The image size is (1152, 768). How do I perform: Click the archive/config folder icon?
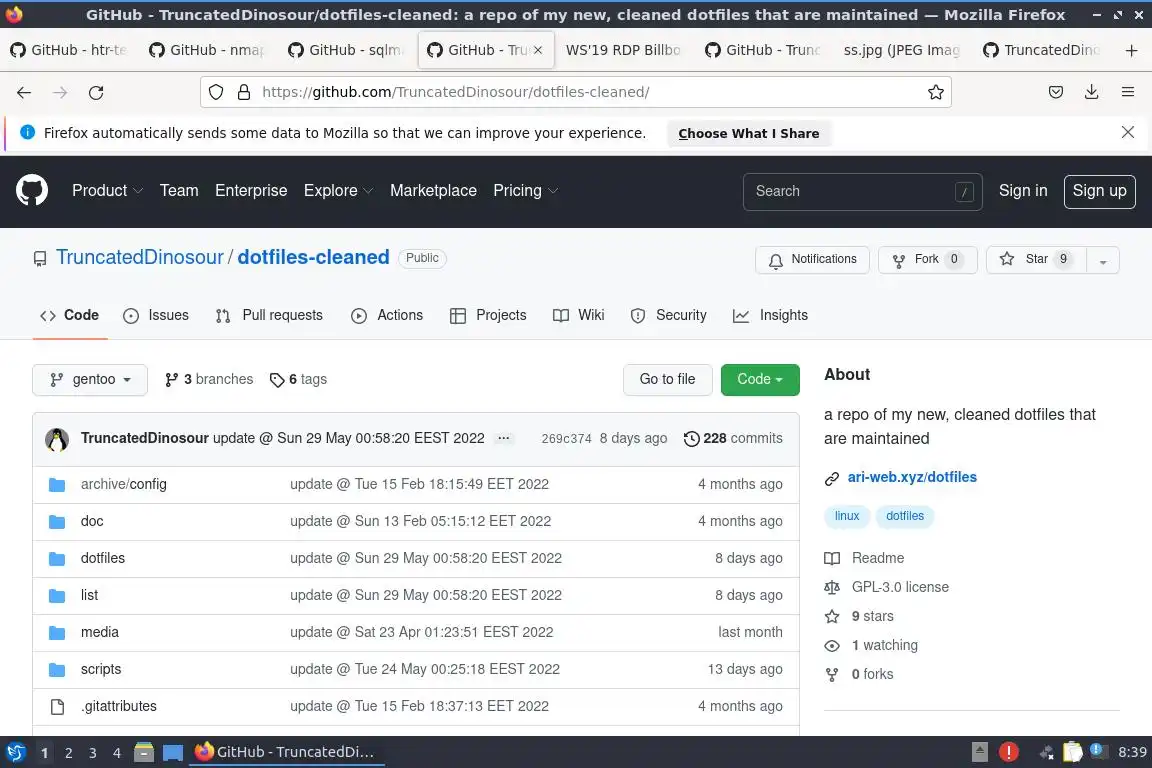point(57,484)
